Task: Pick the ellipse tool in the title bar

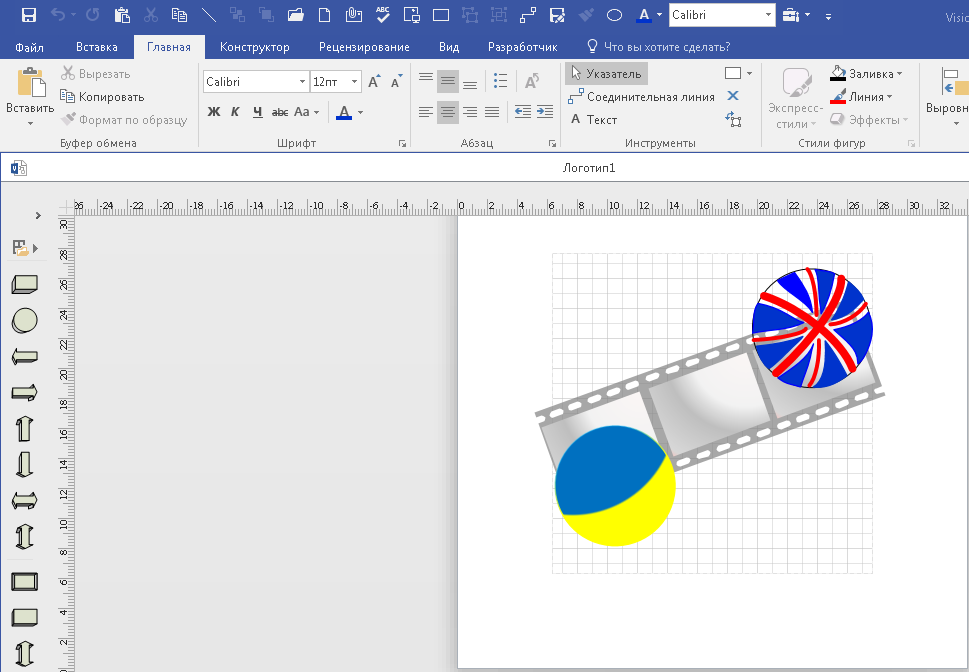Action: click(614, 15)
